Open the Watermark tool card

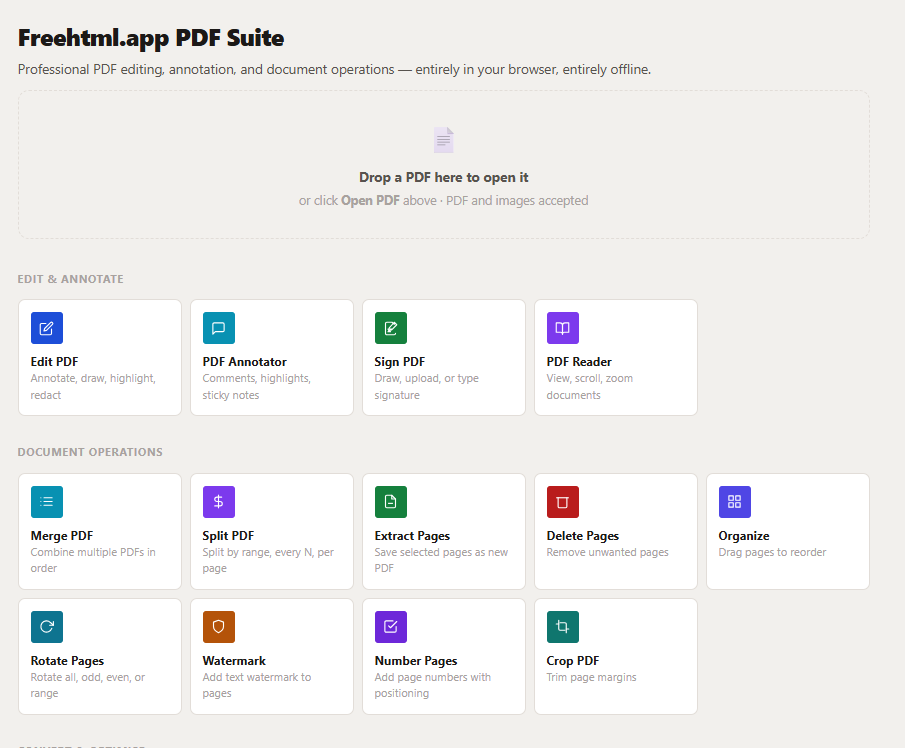272,656
